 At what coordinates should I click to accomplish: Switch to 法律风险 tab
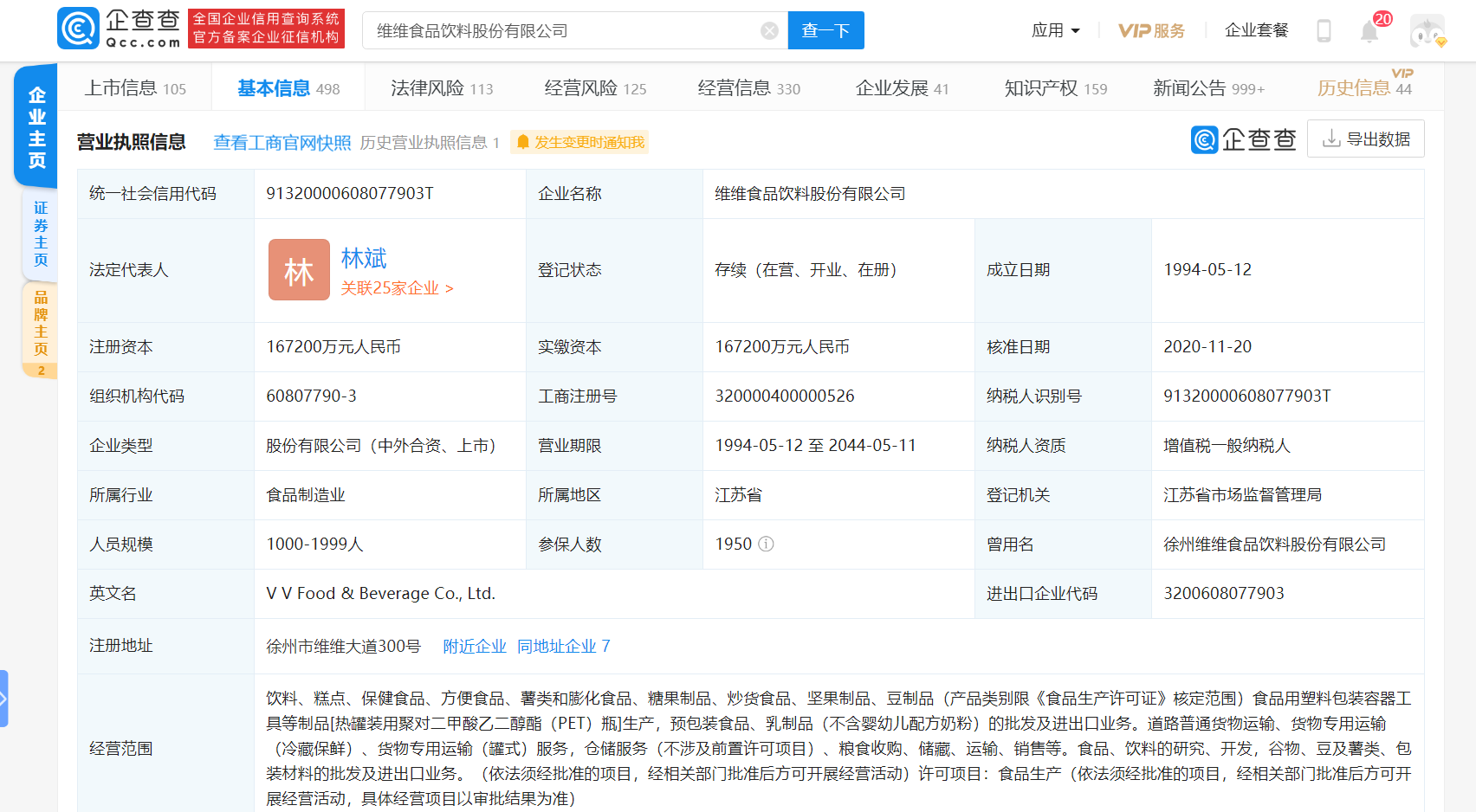click(x=442, y=88)
